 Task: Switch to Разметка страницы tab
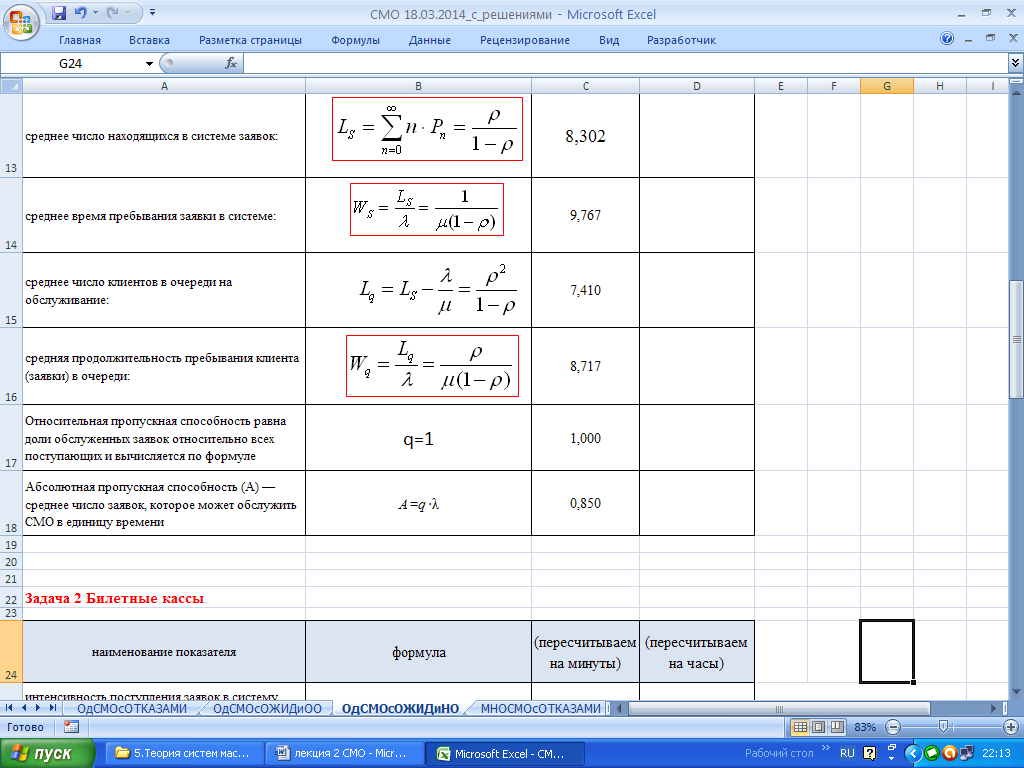(x=250, y=40)
